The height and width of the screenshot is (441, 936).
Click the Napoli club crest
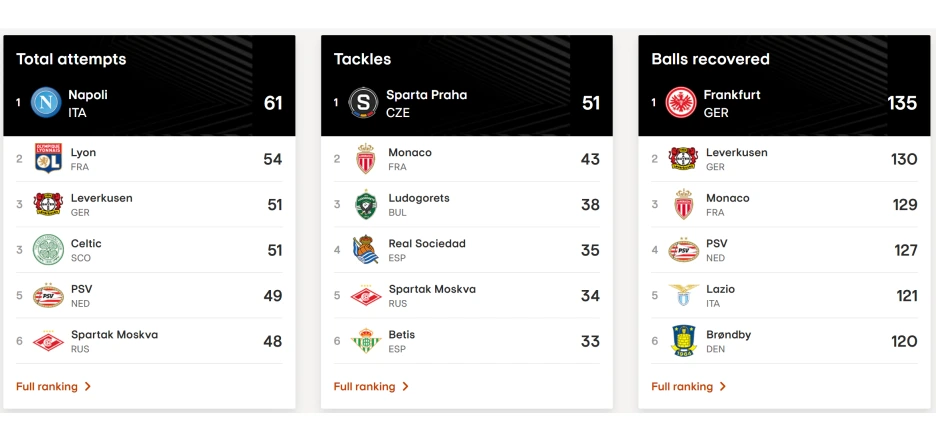click(x=46, y=102)
